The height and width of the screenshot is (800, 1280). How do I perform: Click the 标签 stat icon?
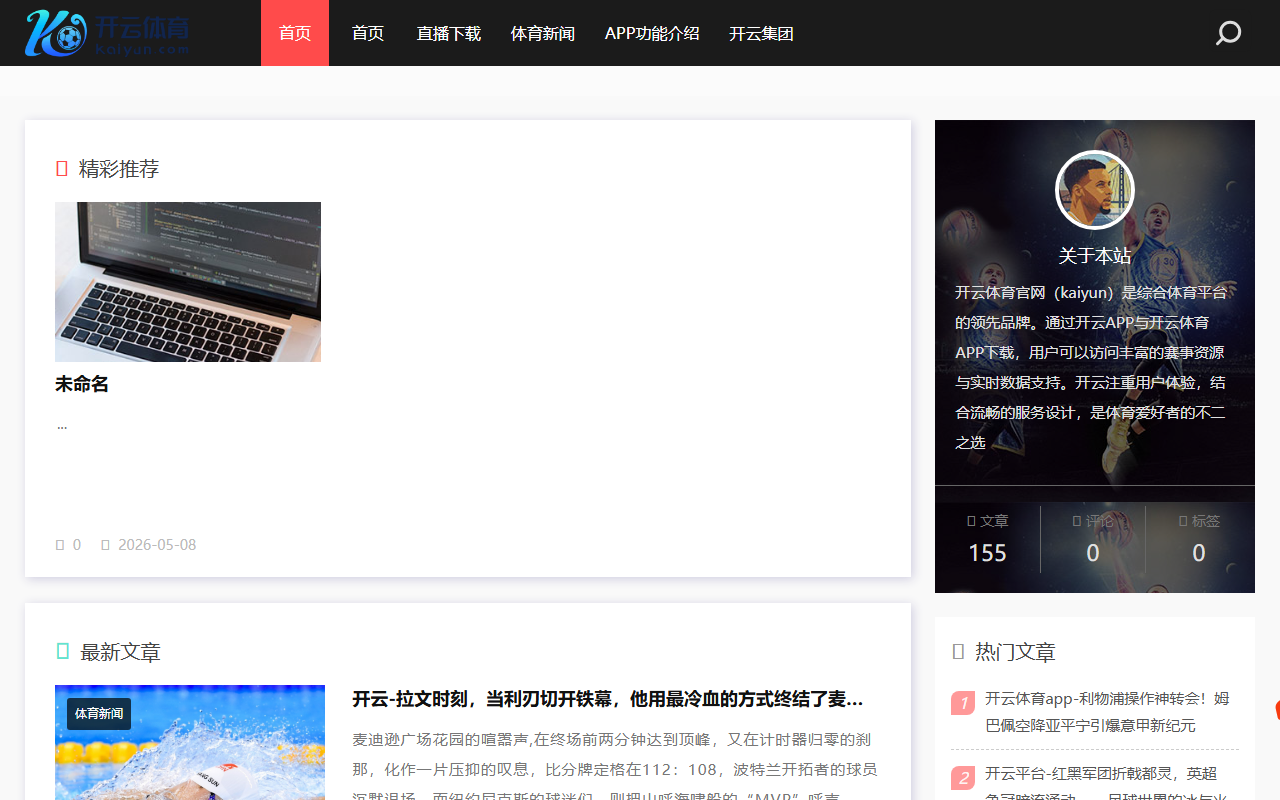click(1183, 521)
